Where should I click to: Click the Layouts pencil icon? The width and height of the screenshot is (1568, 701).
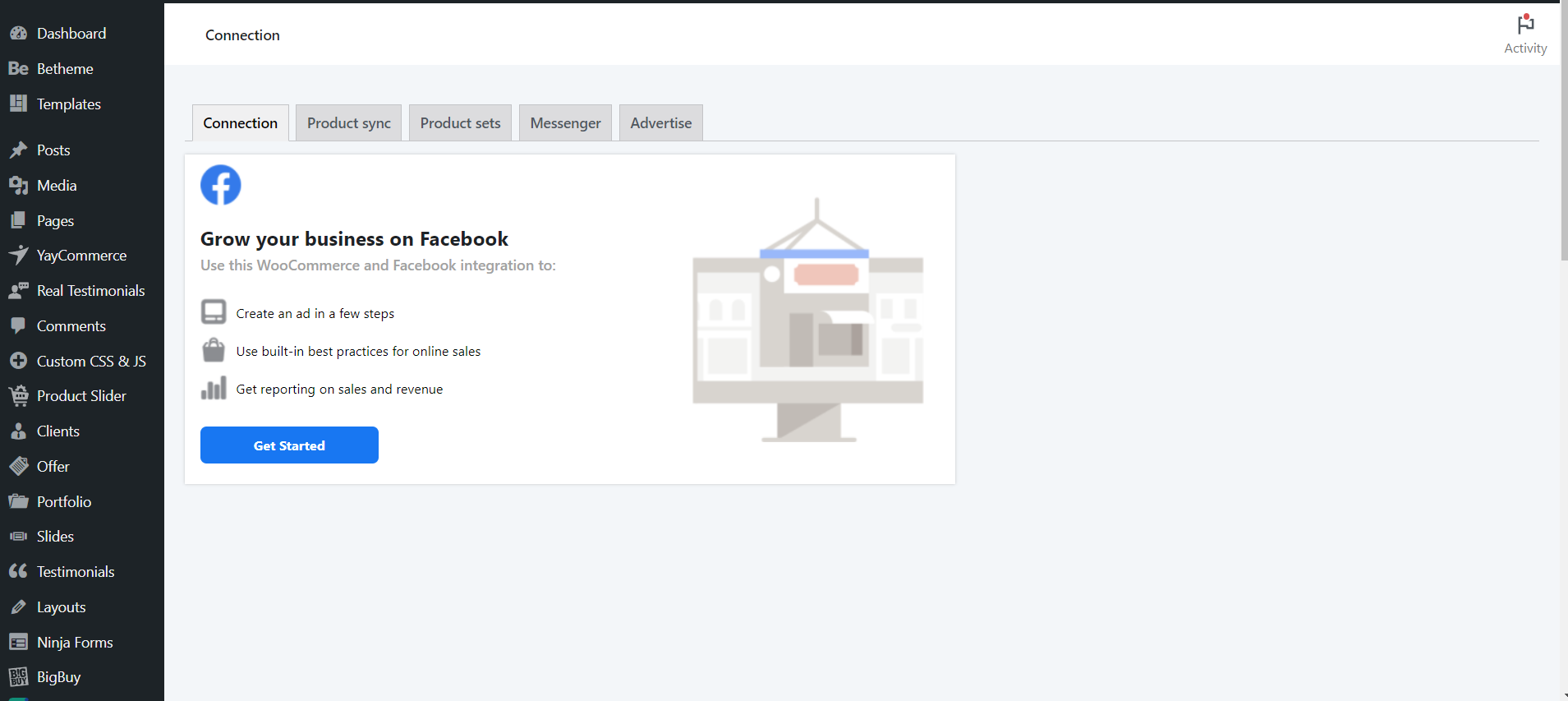18,607
